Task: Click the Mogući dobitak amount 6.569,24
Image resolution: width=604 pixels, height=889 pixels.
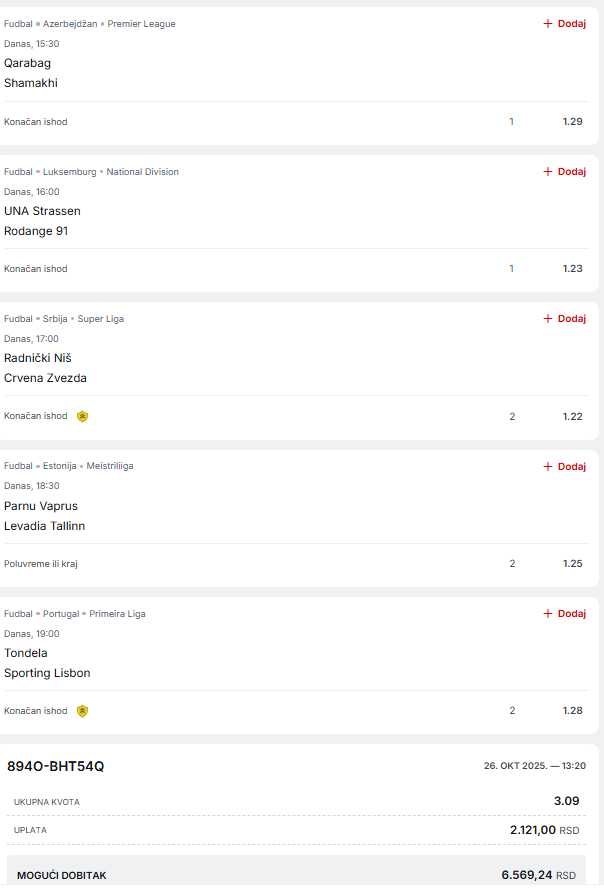Action: coord(527,874)
